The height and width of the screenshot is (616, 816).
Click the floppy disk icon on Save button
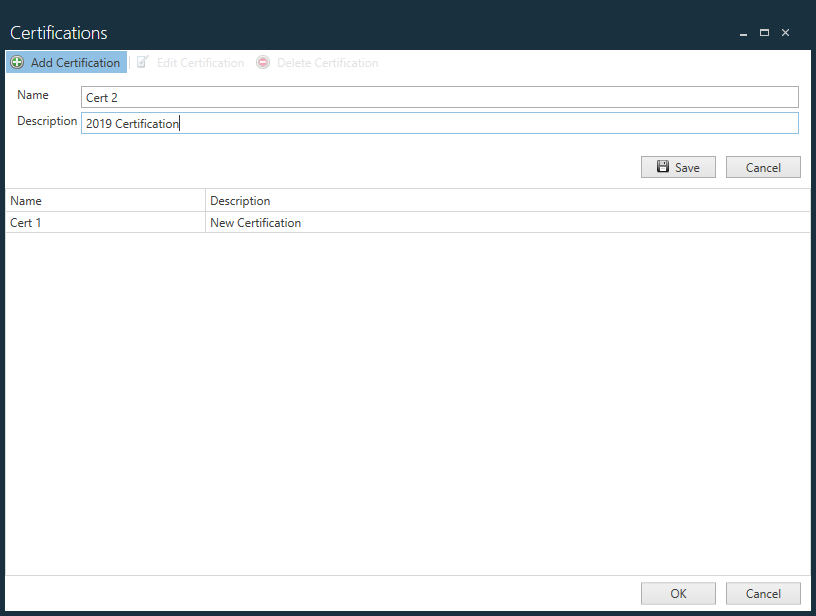(662, 166)
